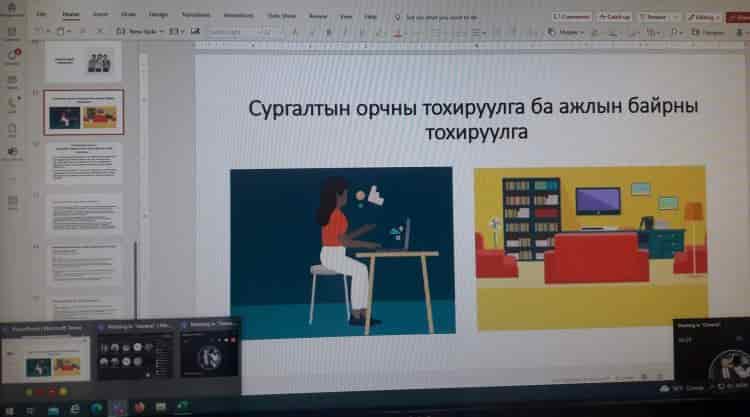Open the Windows Start button
Screen dimensions: 750x417
click(x=9, y=410)
